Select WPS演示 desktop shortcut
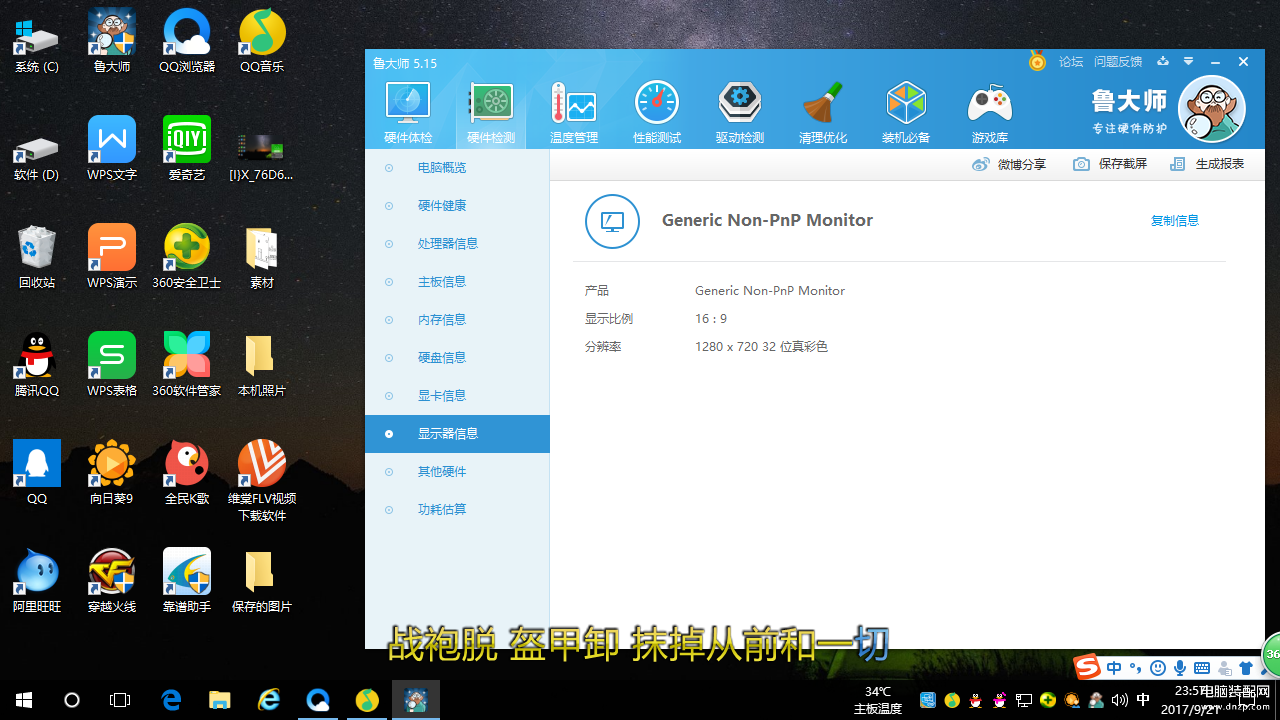Screen dimensions: 1280x720 click(112, 258)
